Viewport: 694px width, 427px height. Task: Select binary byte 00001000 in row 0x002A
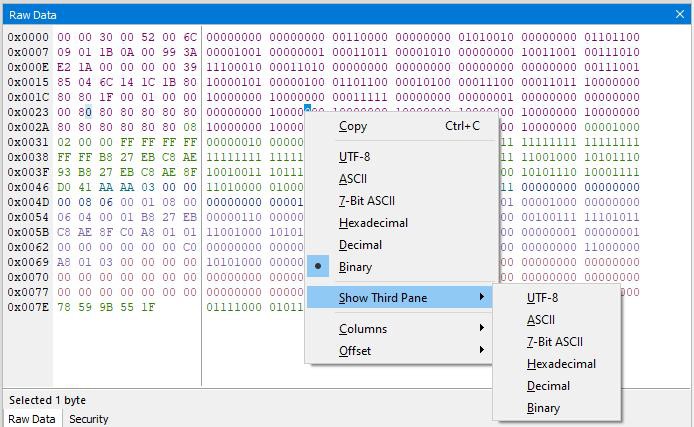coord(612,127)
